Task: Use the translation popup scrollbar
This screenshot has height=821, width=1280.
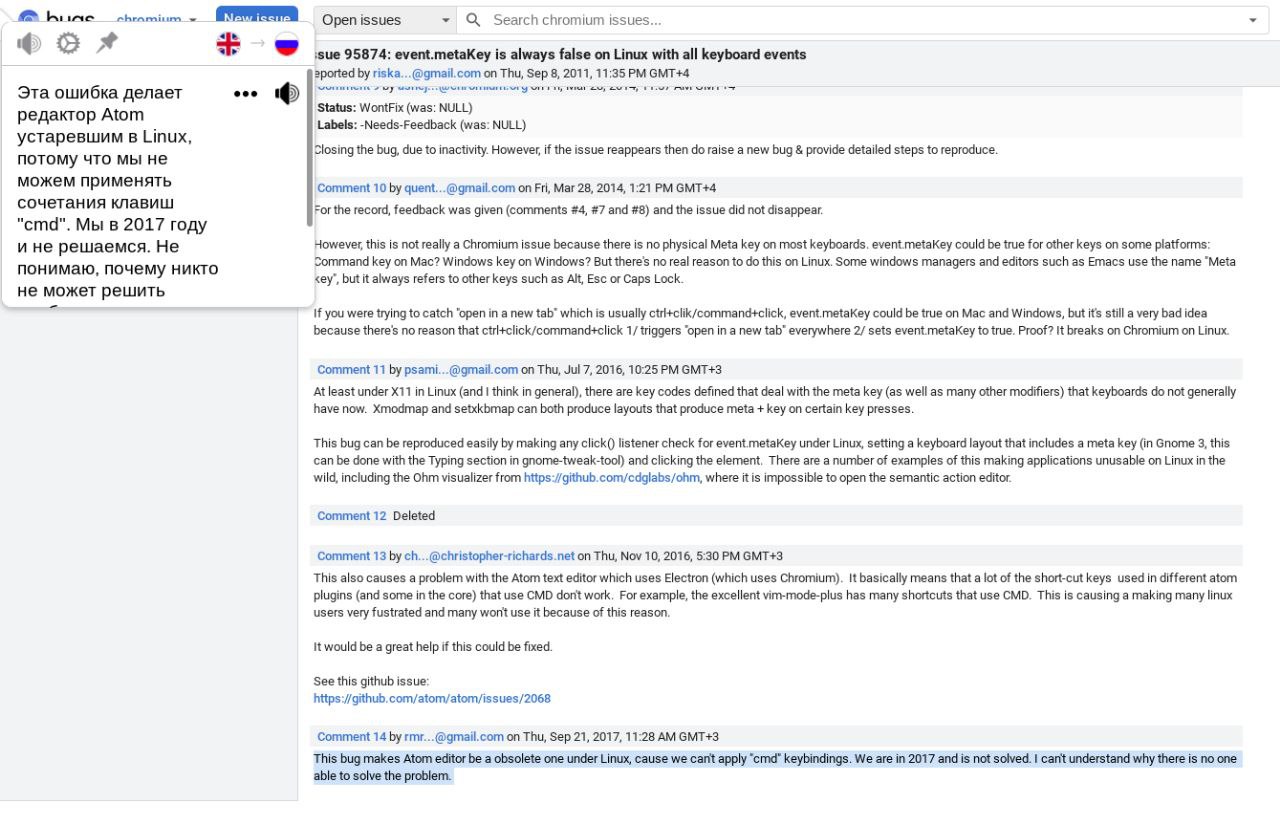Action: pyautogui.click(x=309, y=147)
